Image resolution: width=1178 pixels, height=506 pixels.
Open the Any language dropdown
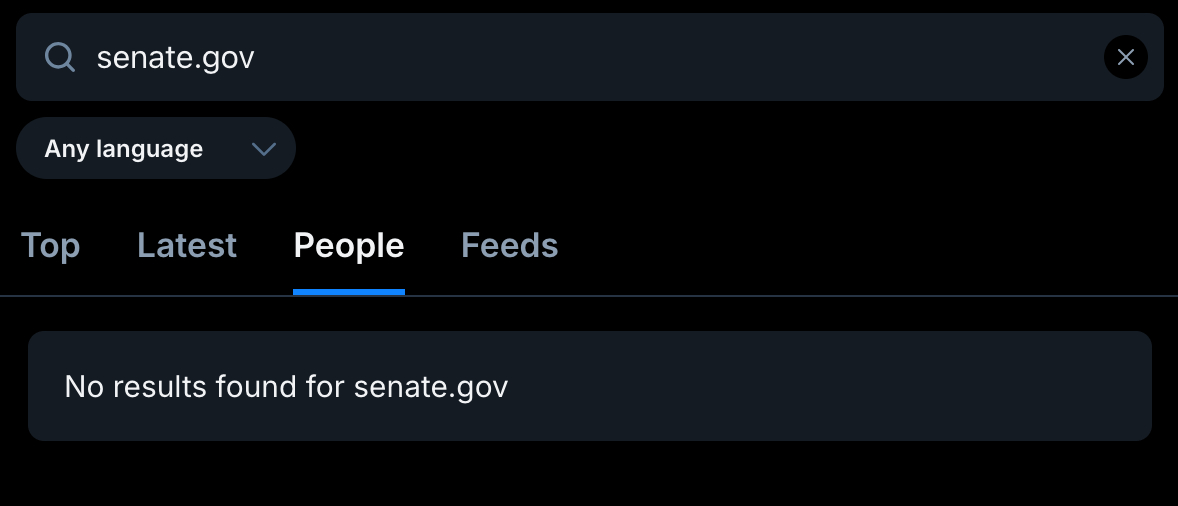tap(155, 149)
